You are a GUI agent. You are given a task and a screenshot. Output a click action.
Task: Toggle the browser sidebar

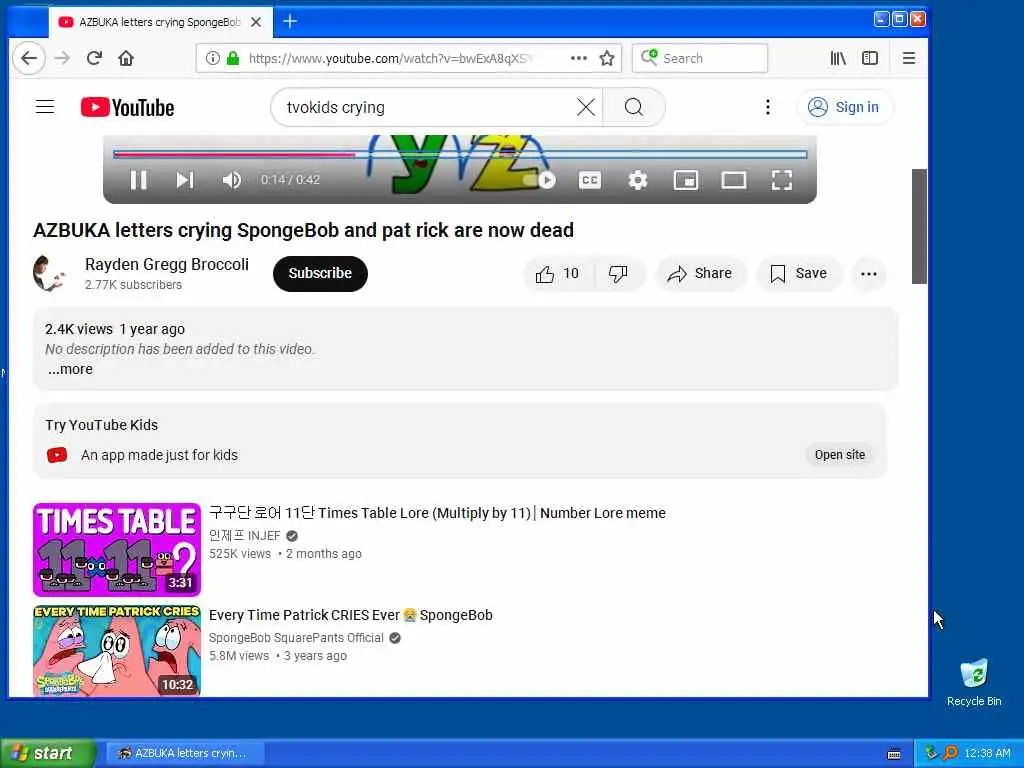[870, 58]
